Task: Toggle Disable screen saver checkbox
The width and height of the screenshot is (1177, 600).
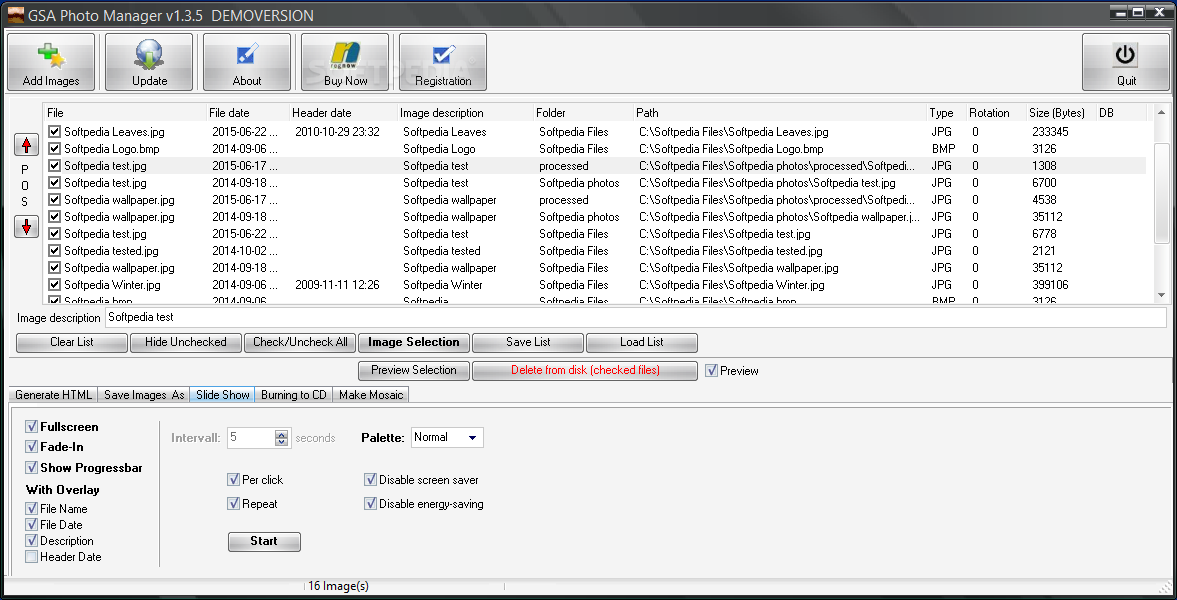Action: (x=370, y=479)
